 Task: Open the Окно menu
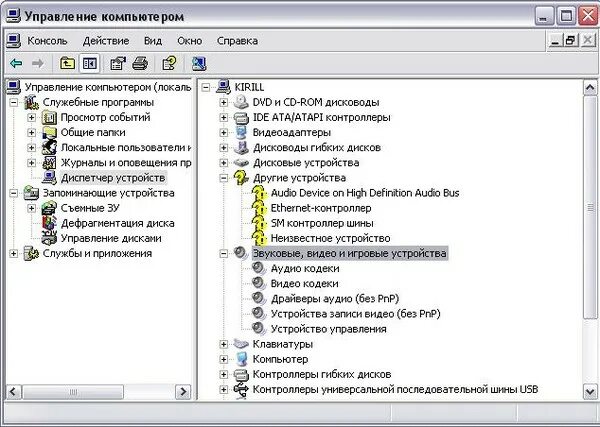coord(190,41)
